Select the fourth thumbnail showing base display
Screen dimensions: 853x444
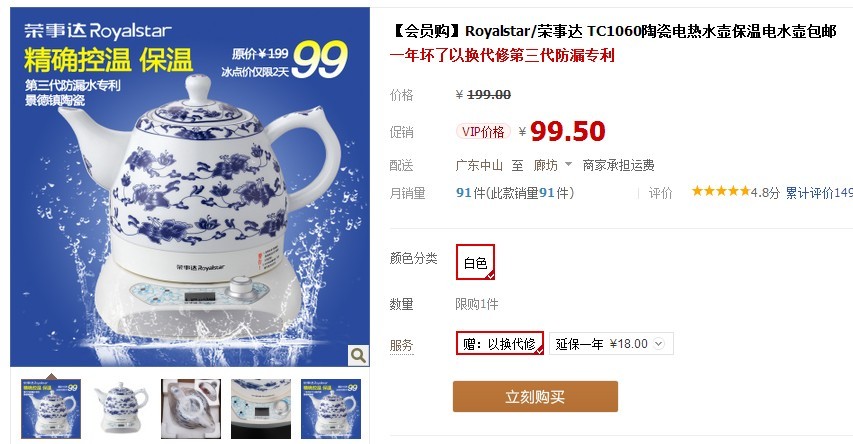pyautogui.click(x=261, y=409)
